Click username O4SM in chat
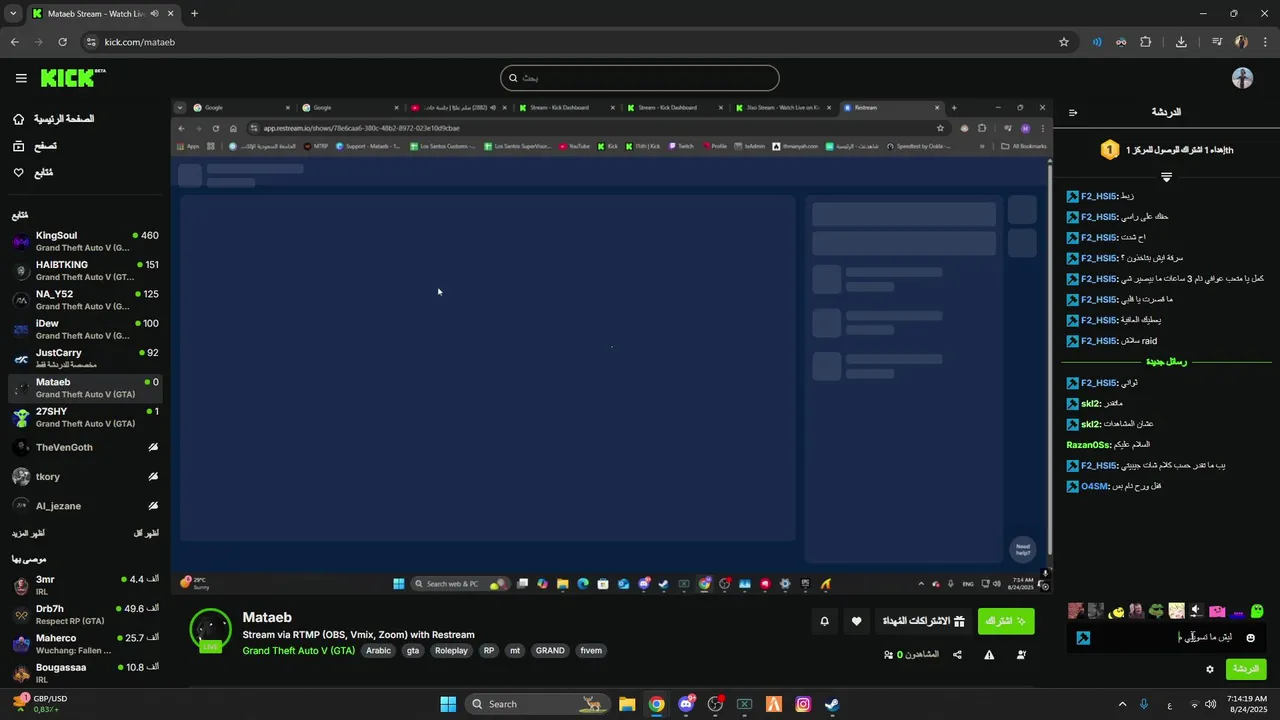 click(x=1094, y=486)
